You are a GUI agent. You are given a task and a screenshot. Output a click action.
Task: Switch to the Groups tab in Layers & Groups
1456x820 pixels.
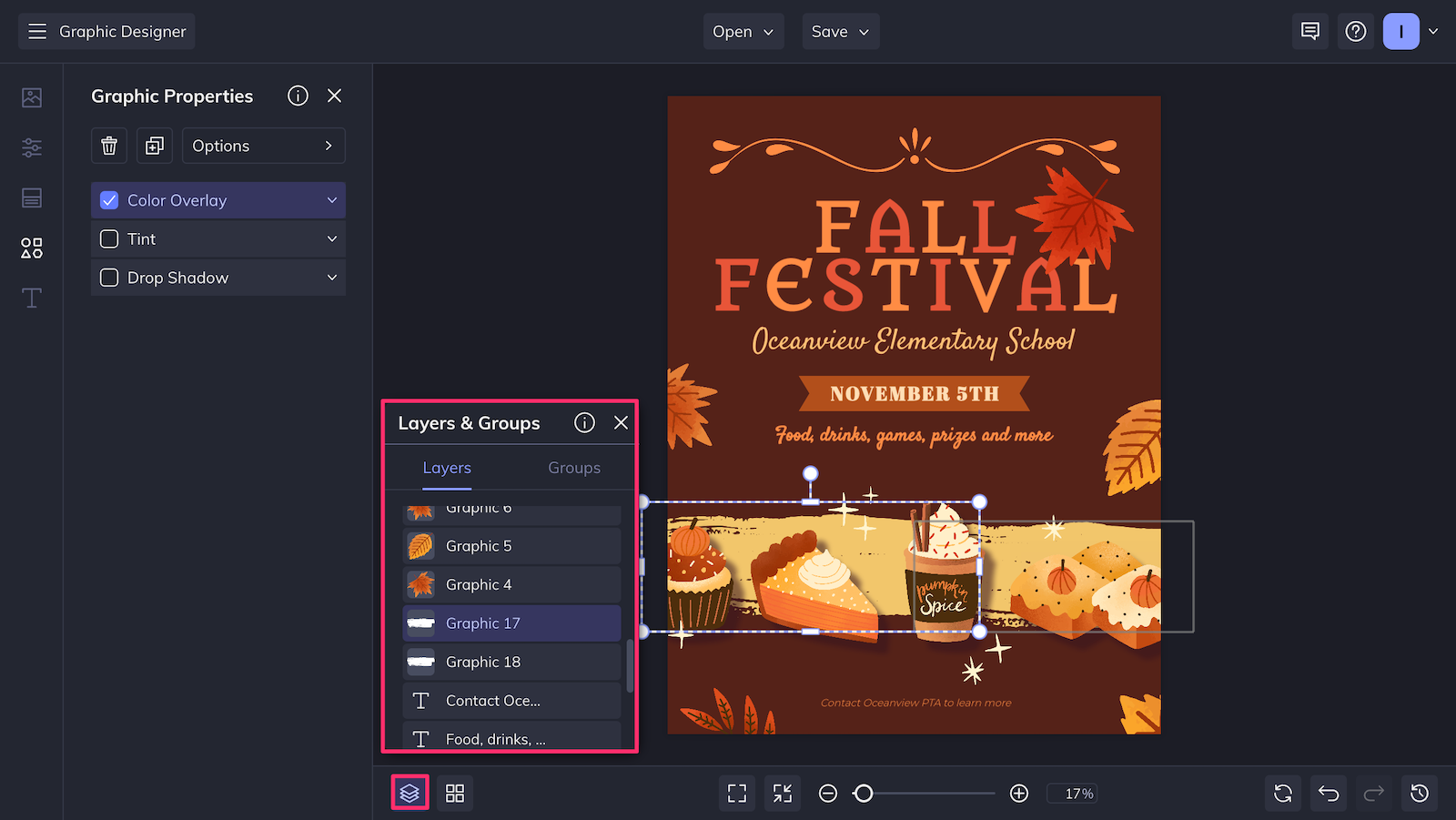tap(573, 468)
